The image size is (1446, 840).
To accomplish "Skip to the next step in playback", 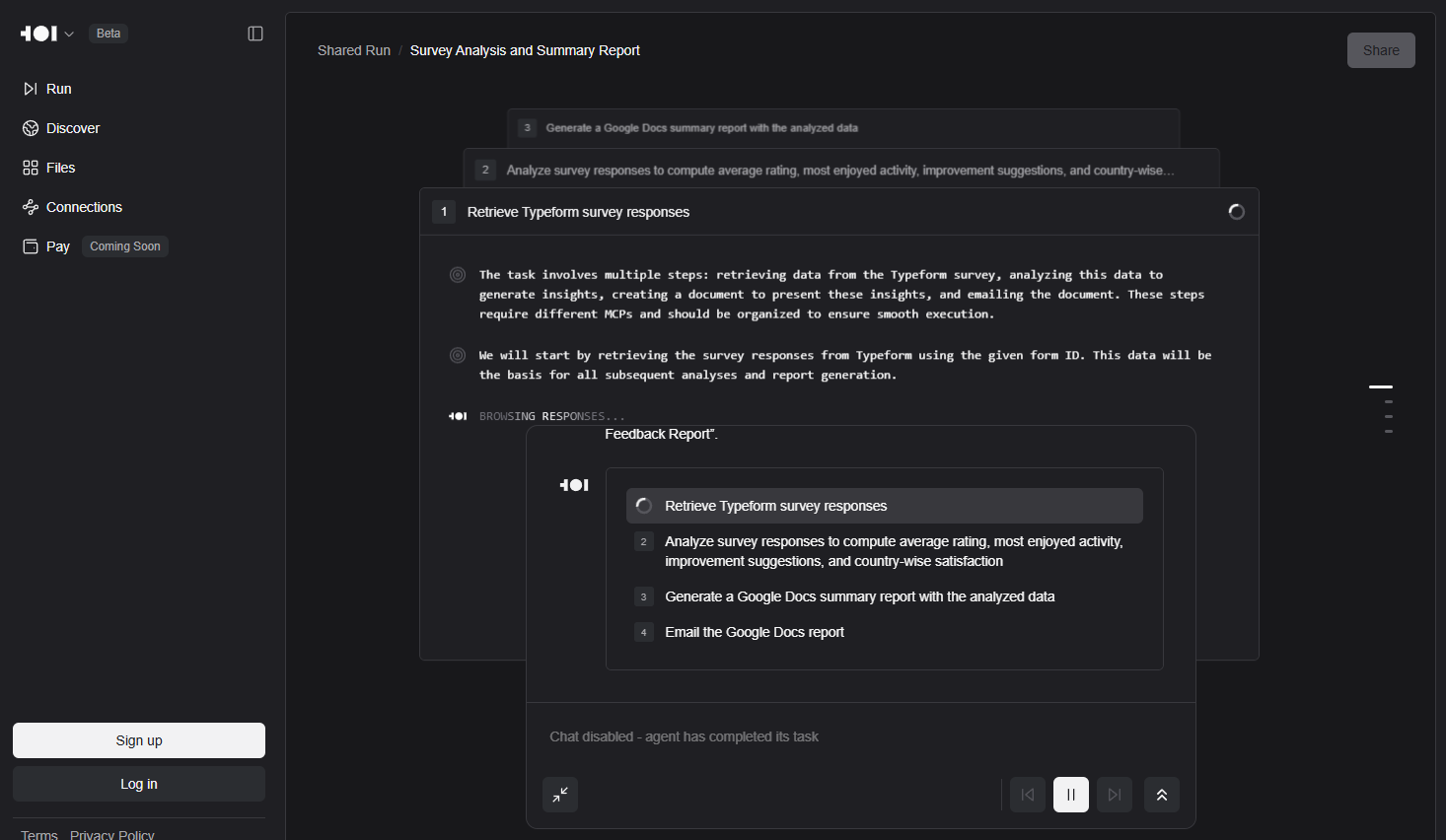I will [1115, 795].
